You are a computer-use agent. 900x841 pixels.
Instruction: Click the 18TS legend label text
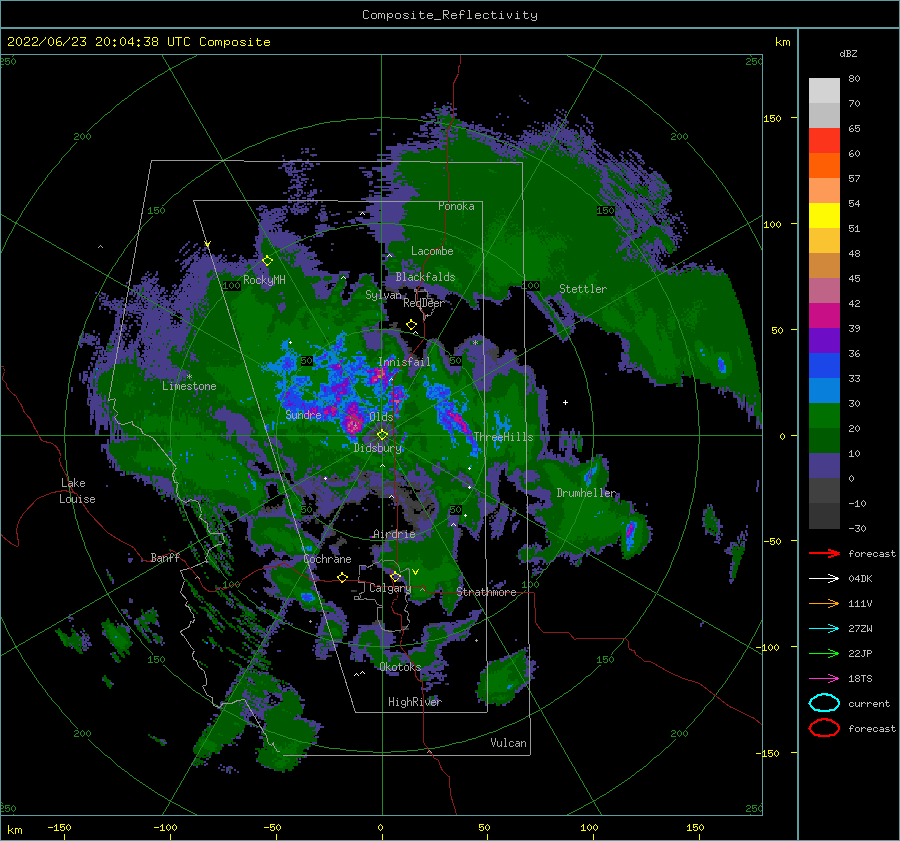click(x=860, y=679)
